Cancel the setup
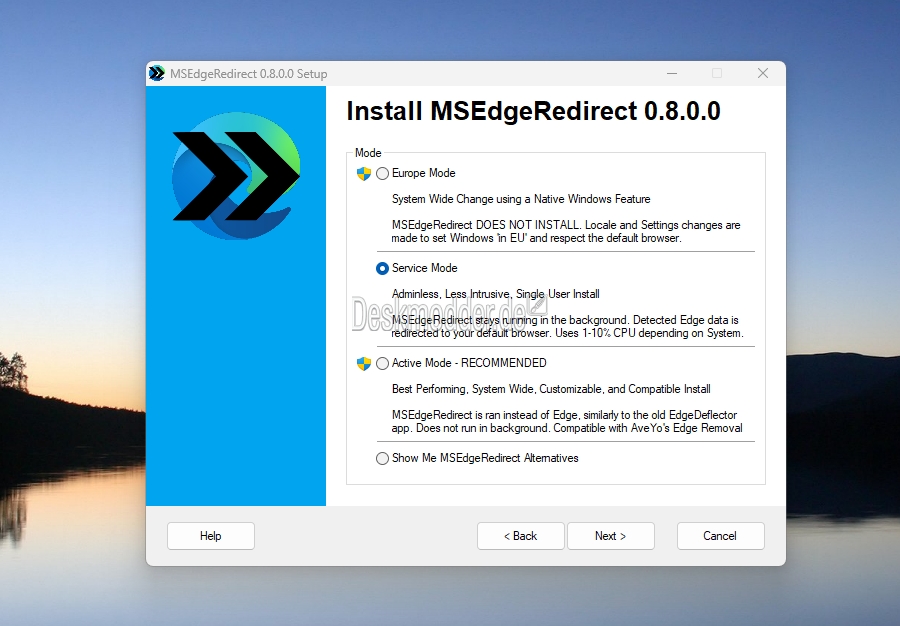 pos(720,536)
